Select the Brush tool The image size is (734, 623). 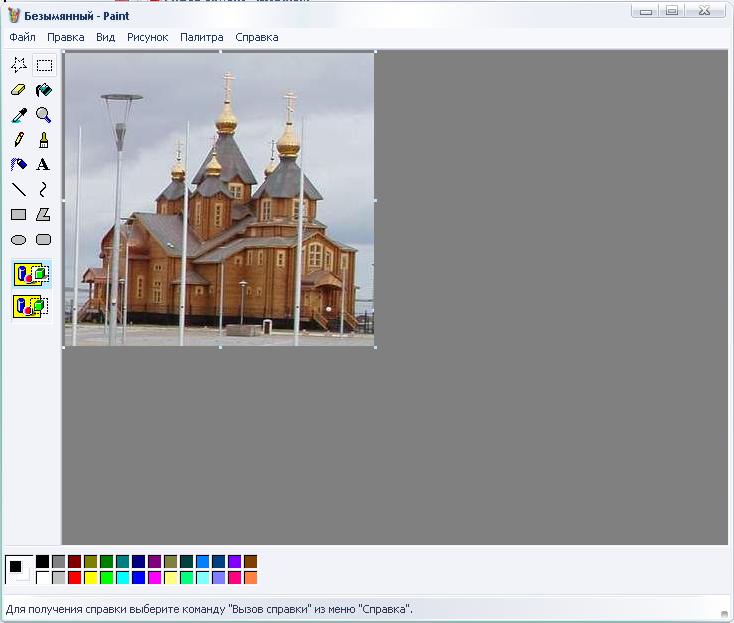point(44,140)
